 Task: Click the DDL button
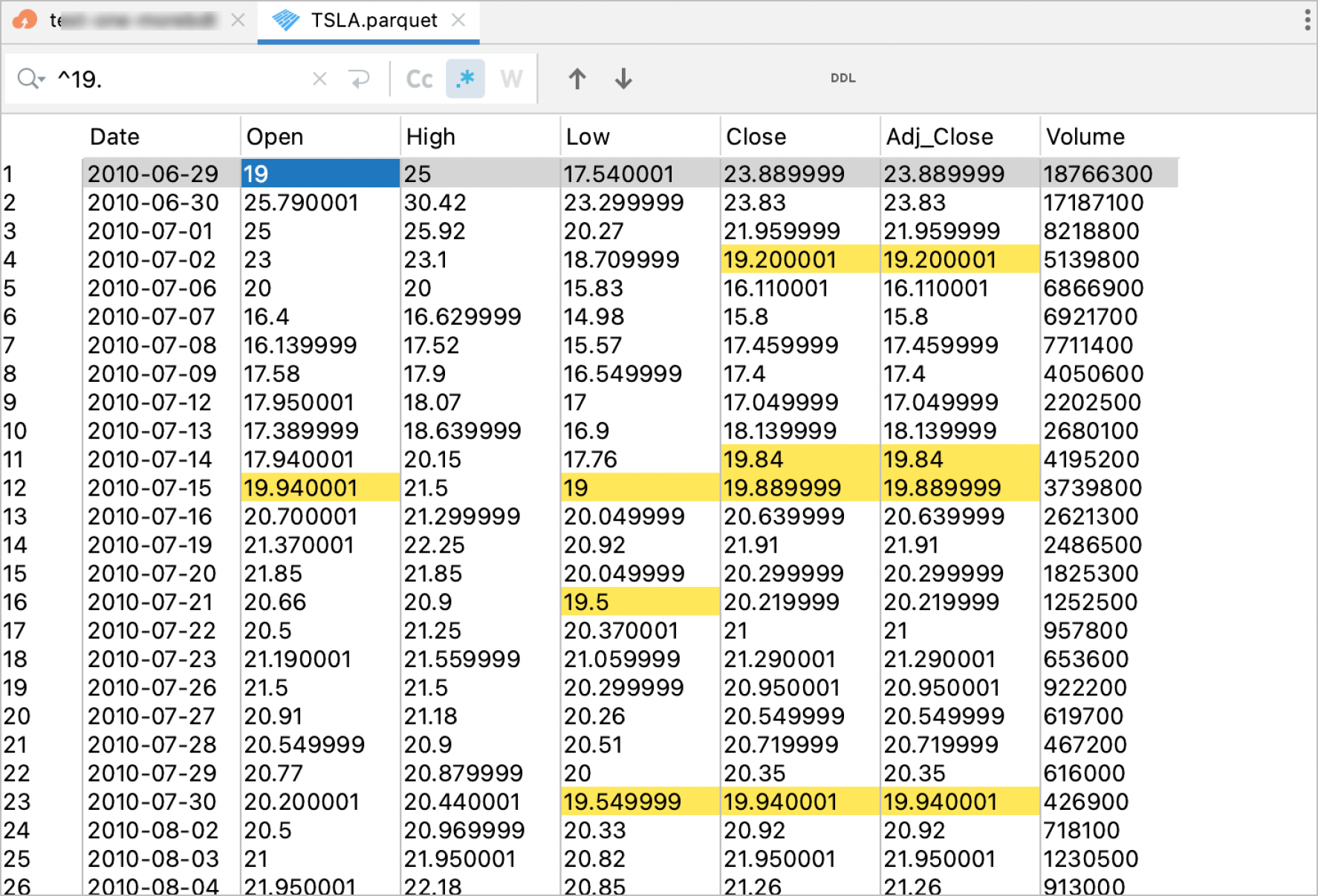pos(843,78)
